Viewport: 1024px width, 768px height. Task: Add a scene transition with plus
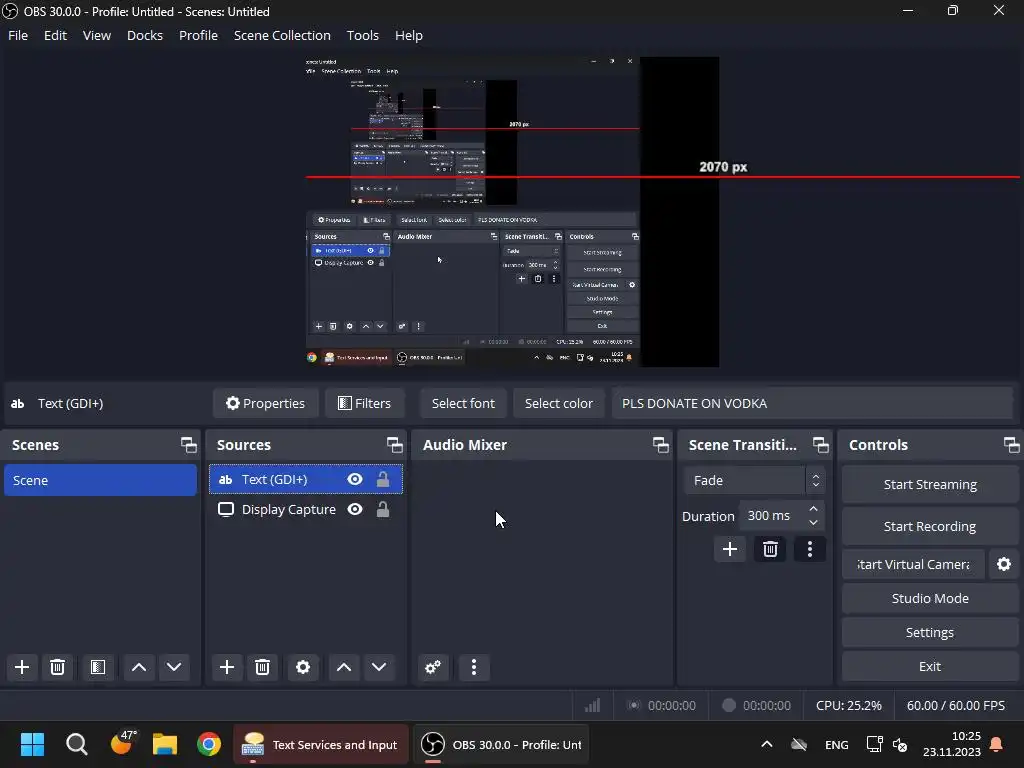click(729, 549)
